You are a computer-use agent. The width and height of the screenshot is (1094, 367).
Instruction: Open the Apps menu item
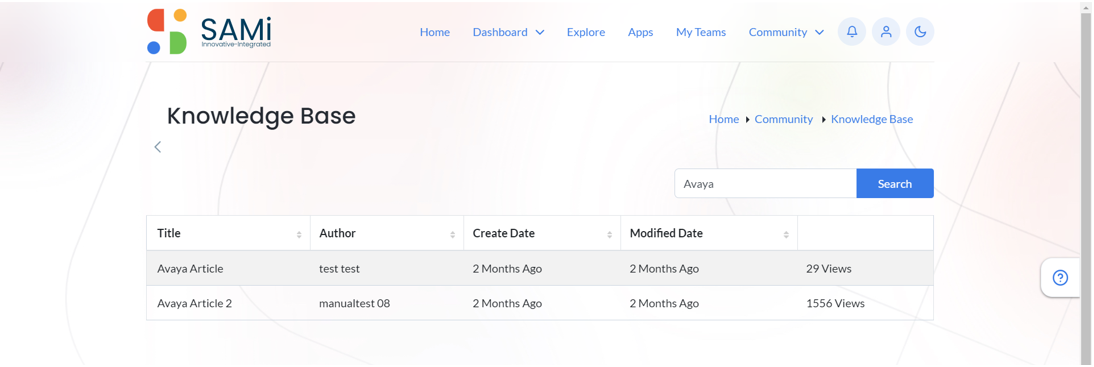(640, 32)
